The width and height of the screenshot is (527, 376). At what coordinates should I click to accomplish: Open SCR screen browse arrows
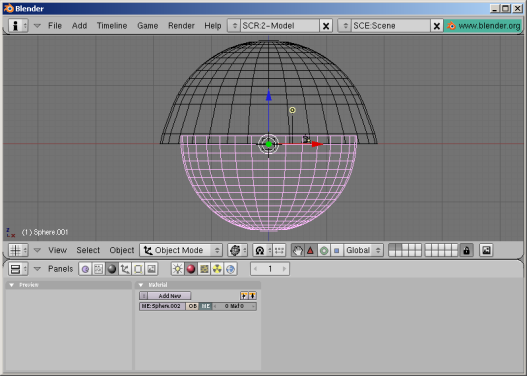[x=234, y=26]
